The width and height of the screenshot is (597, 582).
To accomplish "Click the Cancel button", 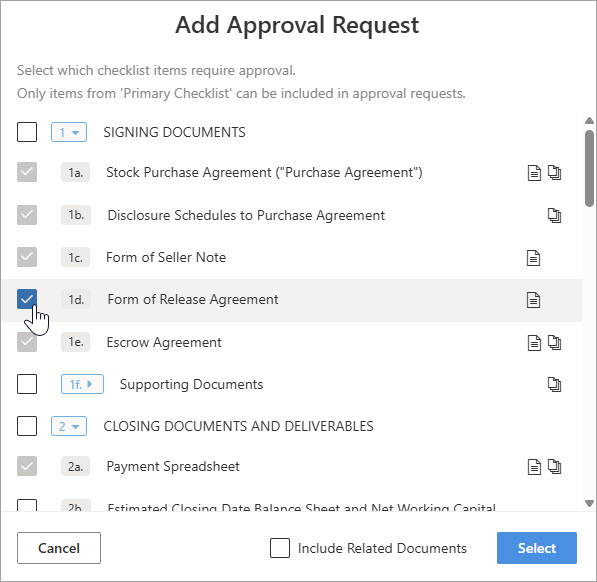I will 59,548.
